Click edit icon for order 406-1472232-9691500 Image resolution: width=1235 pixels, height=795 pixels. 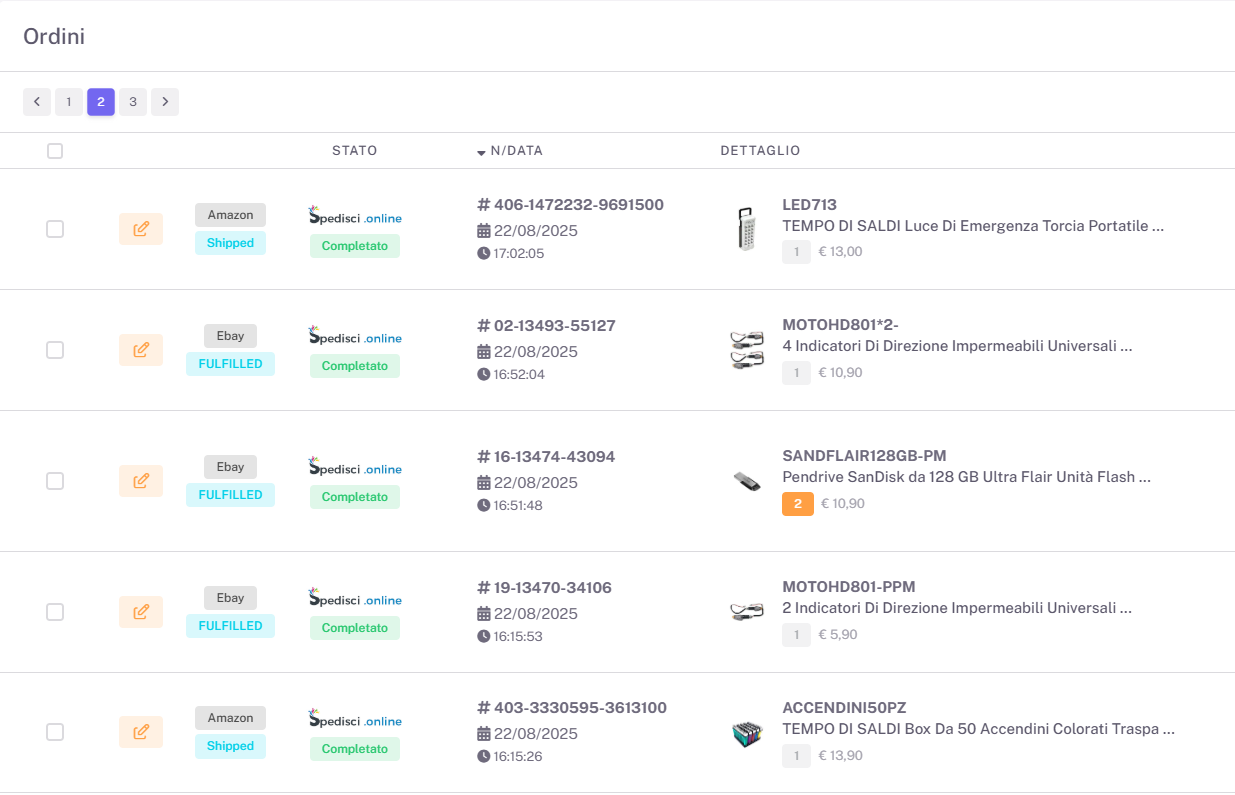141,229
